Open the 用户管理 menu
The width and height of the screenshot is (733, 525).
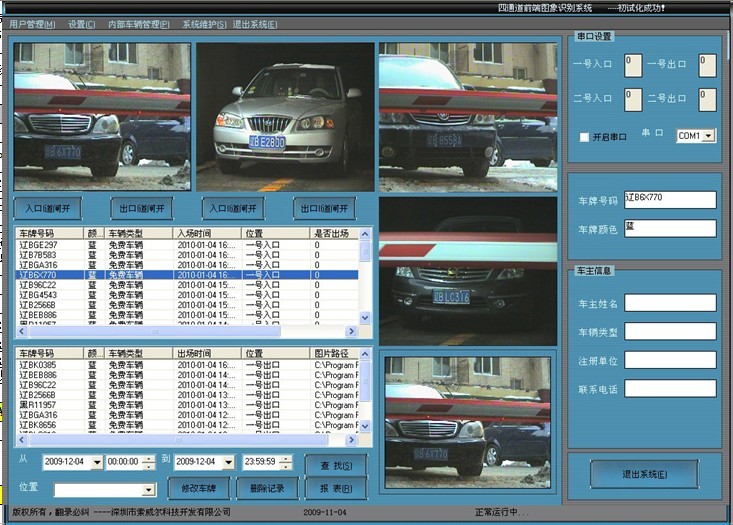pyautogui.click(x=33, y=23)
